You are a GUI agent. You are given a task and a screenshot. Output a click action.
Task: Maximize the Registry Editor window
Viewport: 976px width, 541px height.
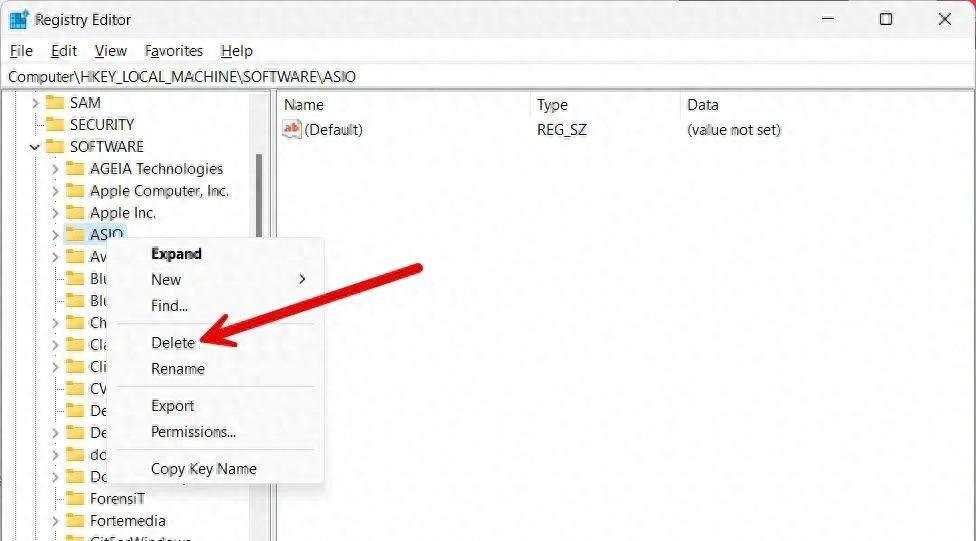click(x=886, y=19)
